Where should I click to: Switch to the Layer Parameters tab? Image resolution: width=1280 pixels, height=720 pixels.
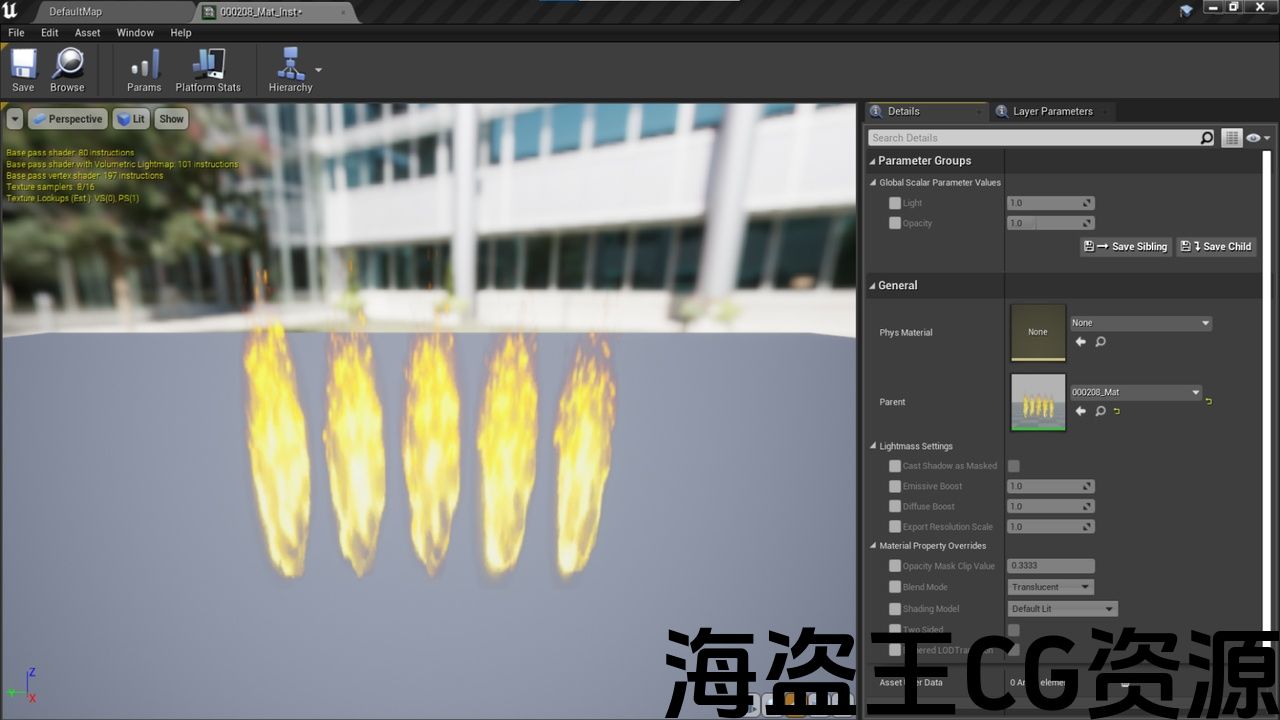1052,111
